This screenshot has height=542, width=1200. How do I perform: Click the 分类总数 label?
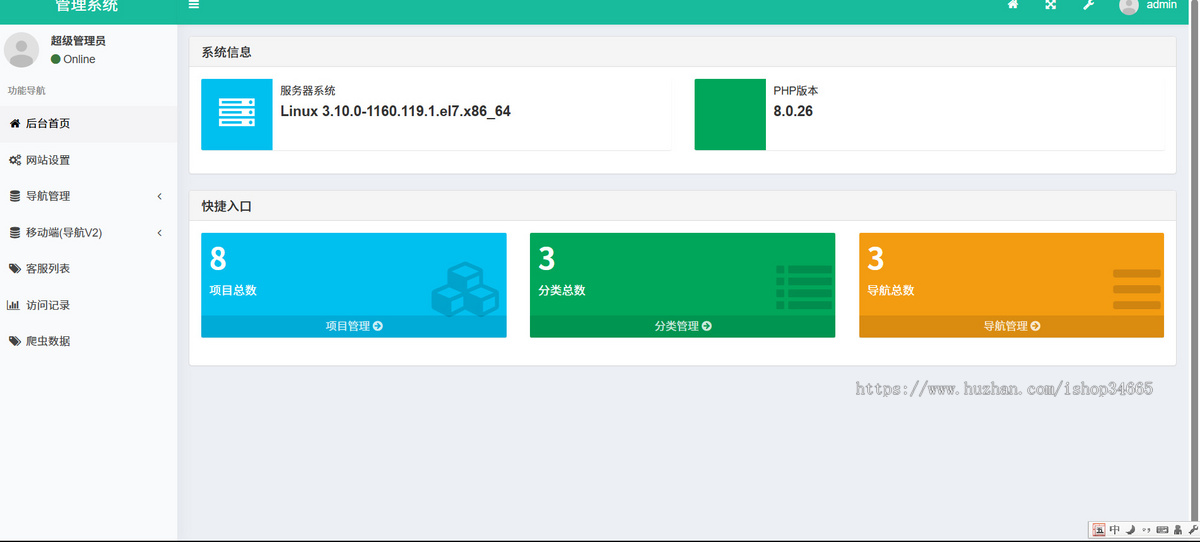click(562, 290)
